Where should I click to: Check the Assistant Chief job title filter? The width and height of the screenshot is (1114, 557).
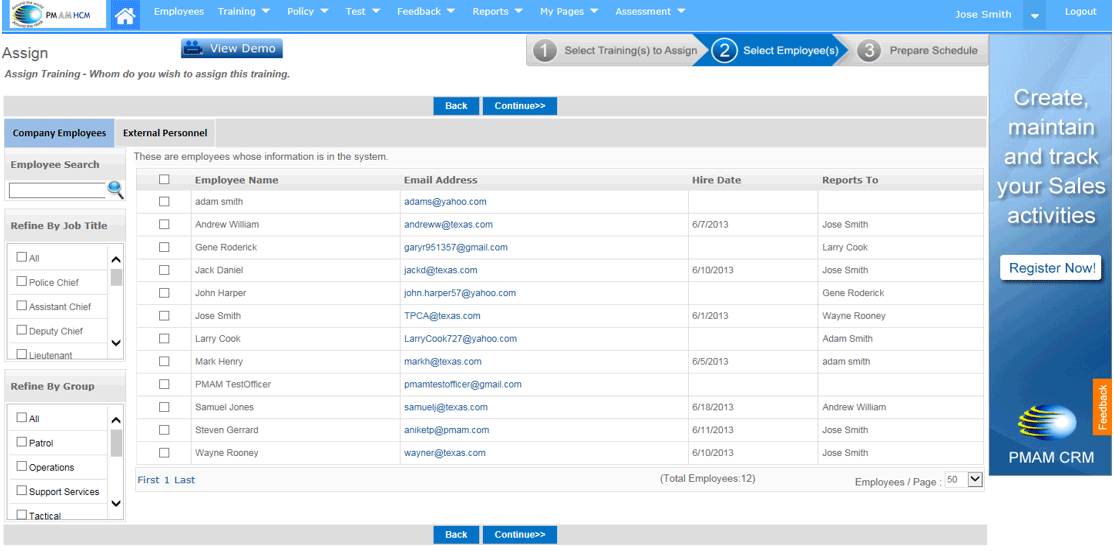pyautogui.click(x=22, y=306)
